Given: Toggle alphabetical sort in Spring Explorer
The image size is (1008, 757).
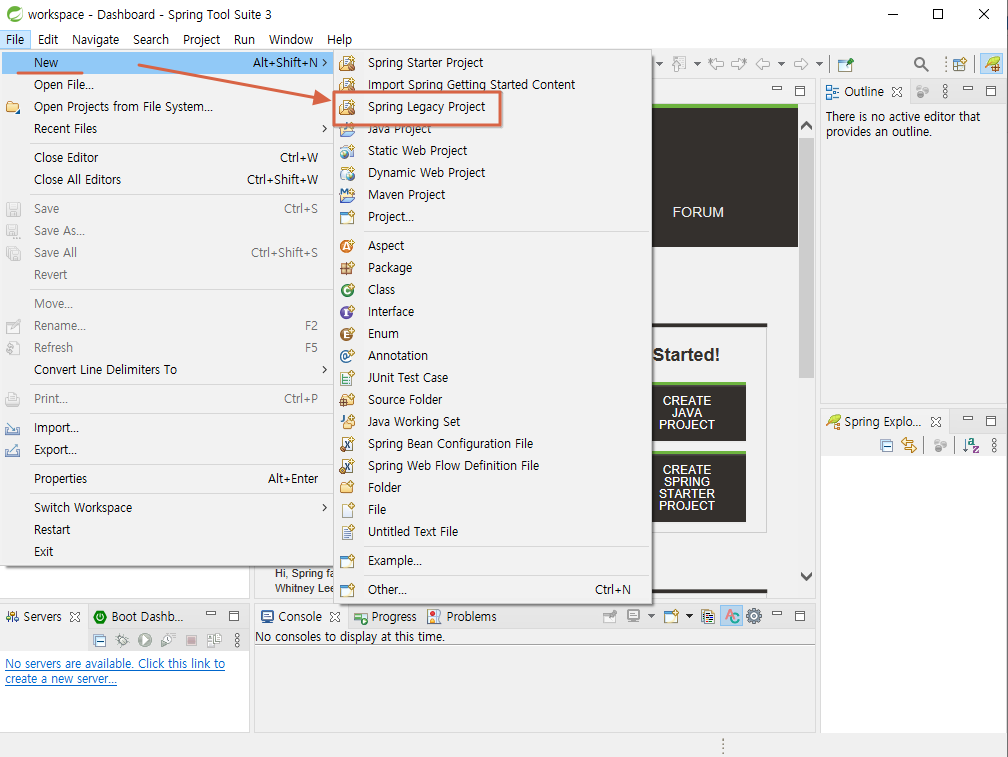Looking at the screenshot, I should pos(971,445).
